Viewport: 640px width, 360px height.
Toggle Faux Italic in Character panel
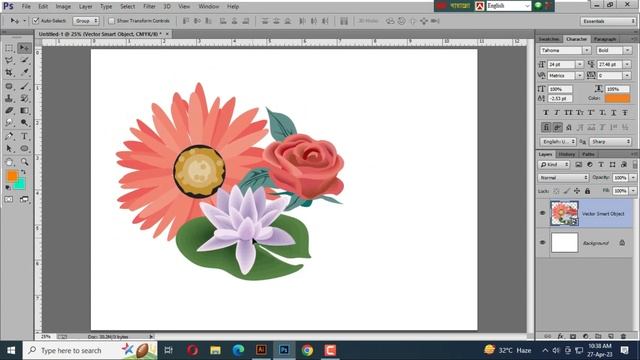(x=557, y=113)
